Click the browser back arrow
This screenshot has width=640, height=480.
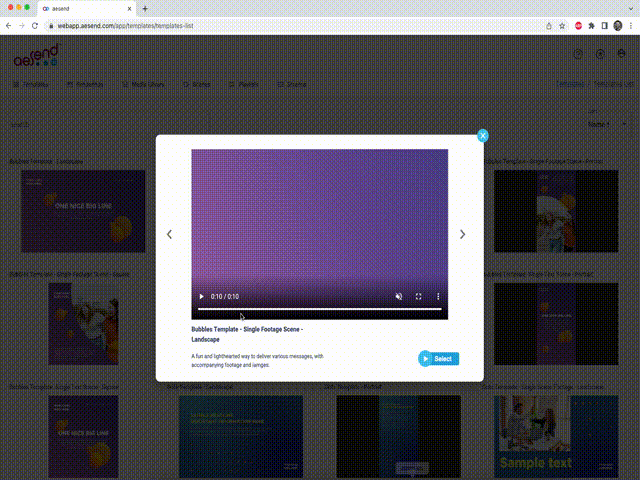click(x=9, y=24)
